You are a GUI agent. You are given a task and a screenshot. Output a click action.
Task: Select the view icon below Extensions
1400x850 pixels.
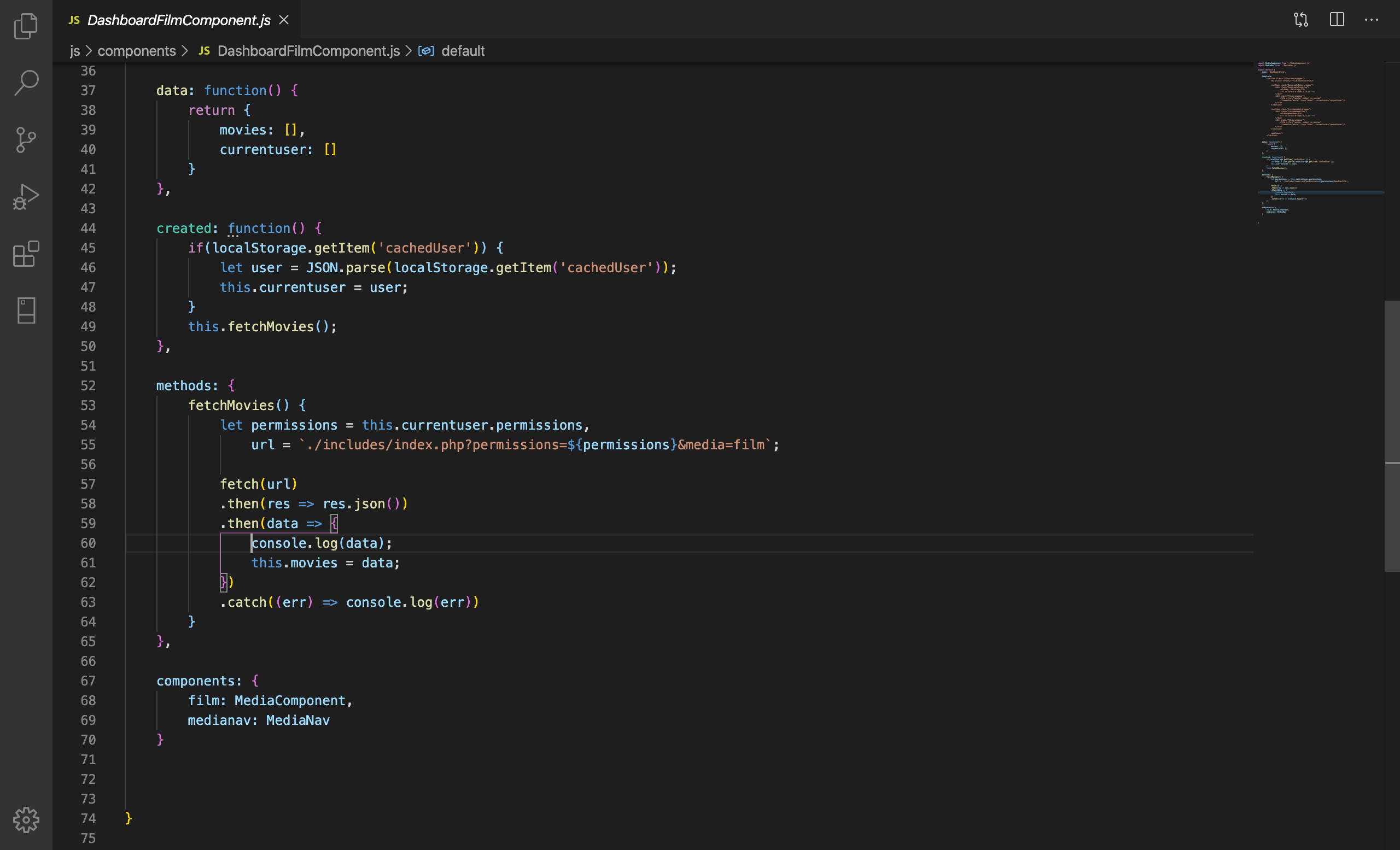[26, 310]
